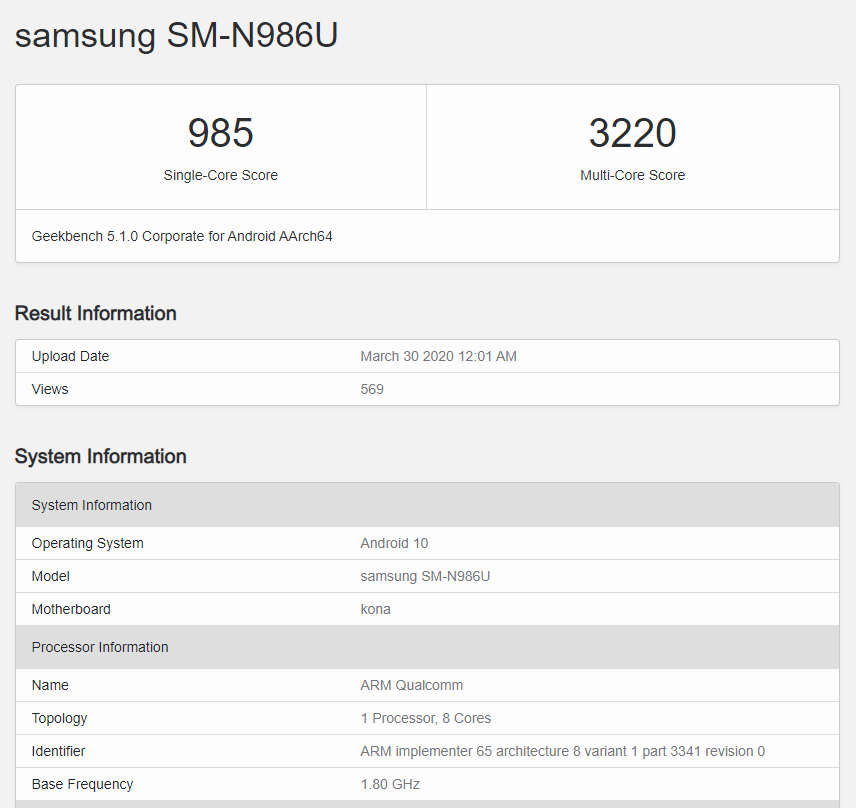Click the ARM implementer Identifier value
Screen dimensions: 856x808
(559, 751)
